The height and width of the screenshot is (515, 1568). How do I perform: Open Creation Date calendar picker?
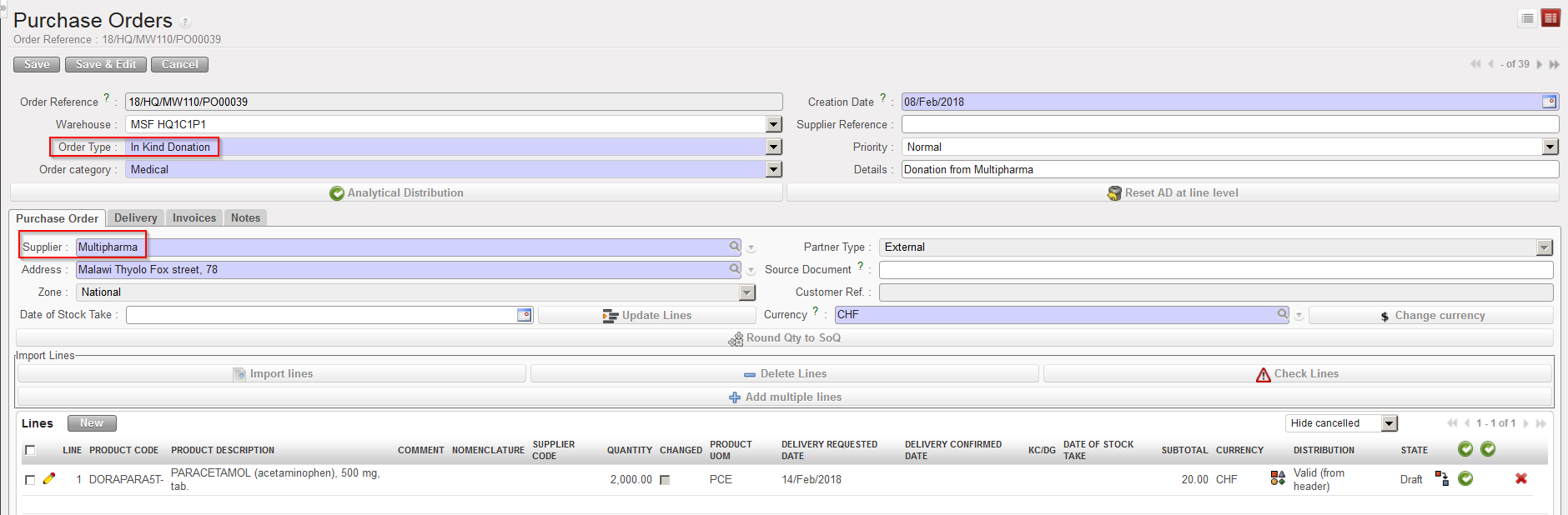pyautogui.click(x=1549, y=102)
